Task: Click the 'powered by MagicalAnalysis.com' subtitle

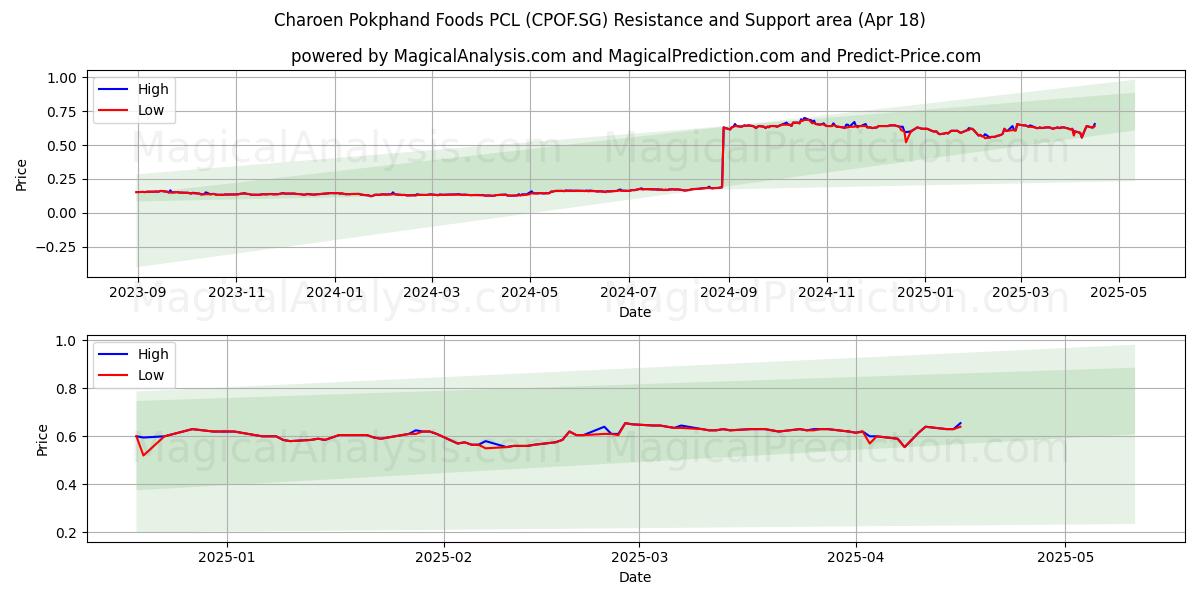Action: click(635, 56)
